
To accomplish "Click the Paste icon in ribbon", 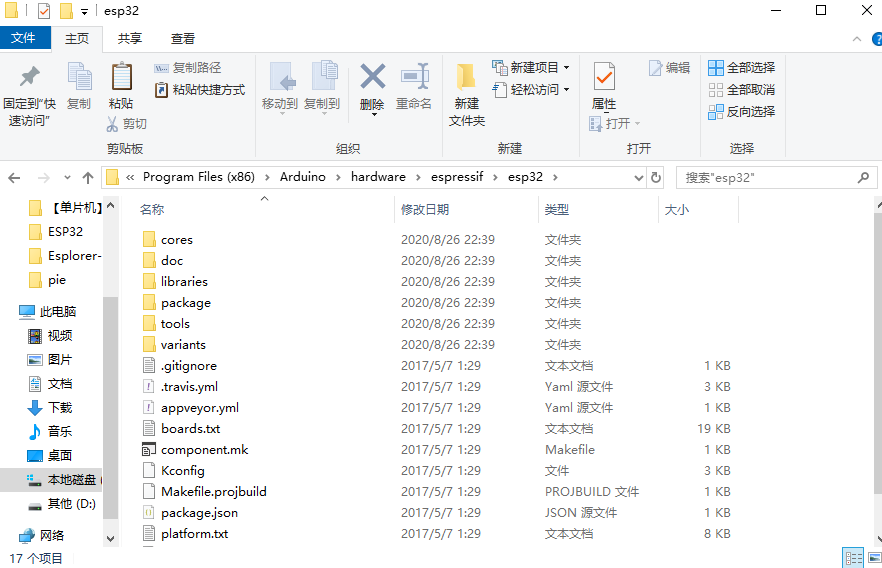I will point(121,78).
